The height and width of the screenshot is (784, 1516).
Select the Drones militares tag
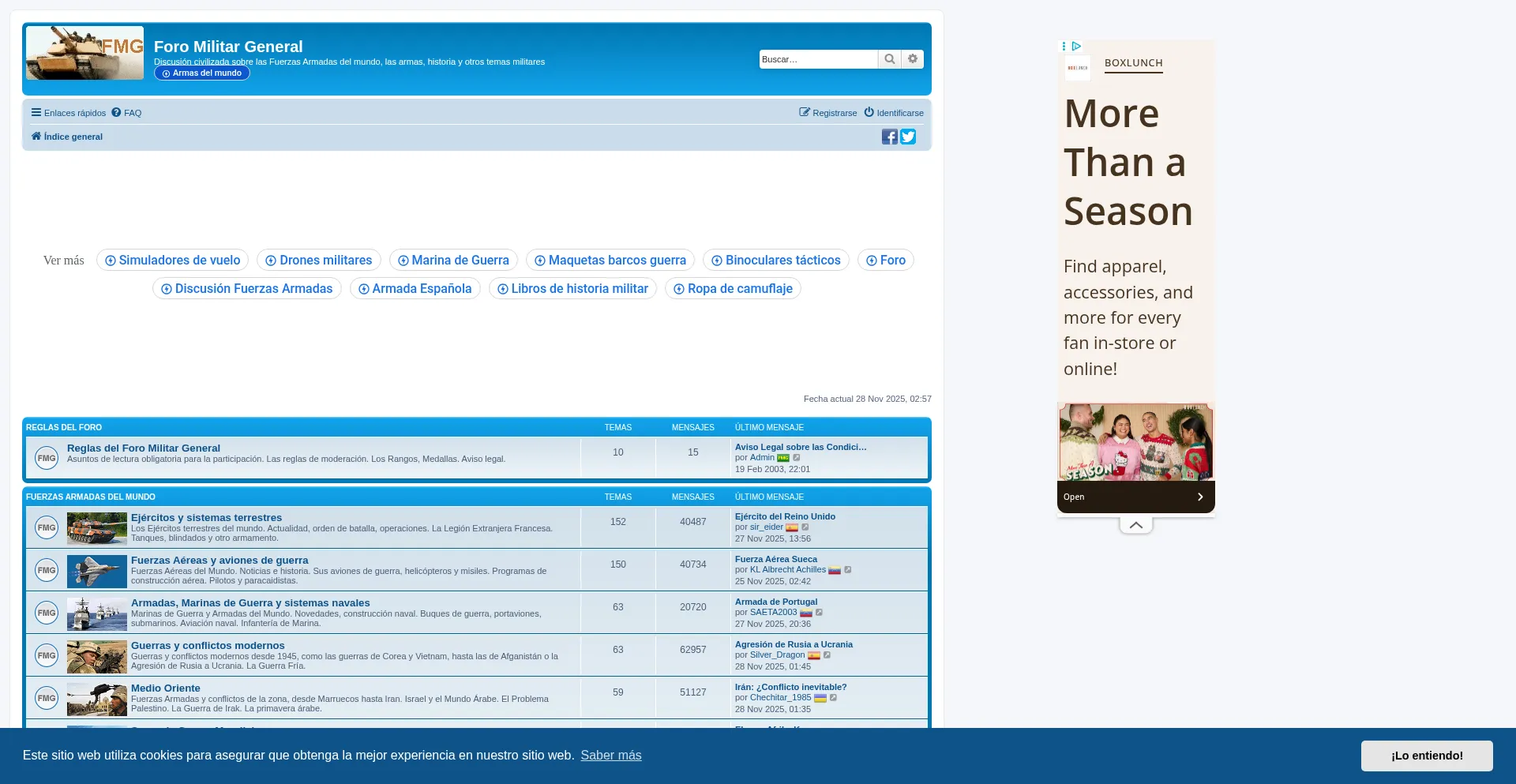point(318,261)
